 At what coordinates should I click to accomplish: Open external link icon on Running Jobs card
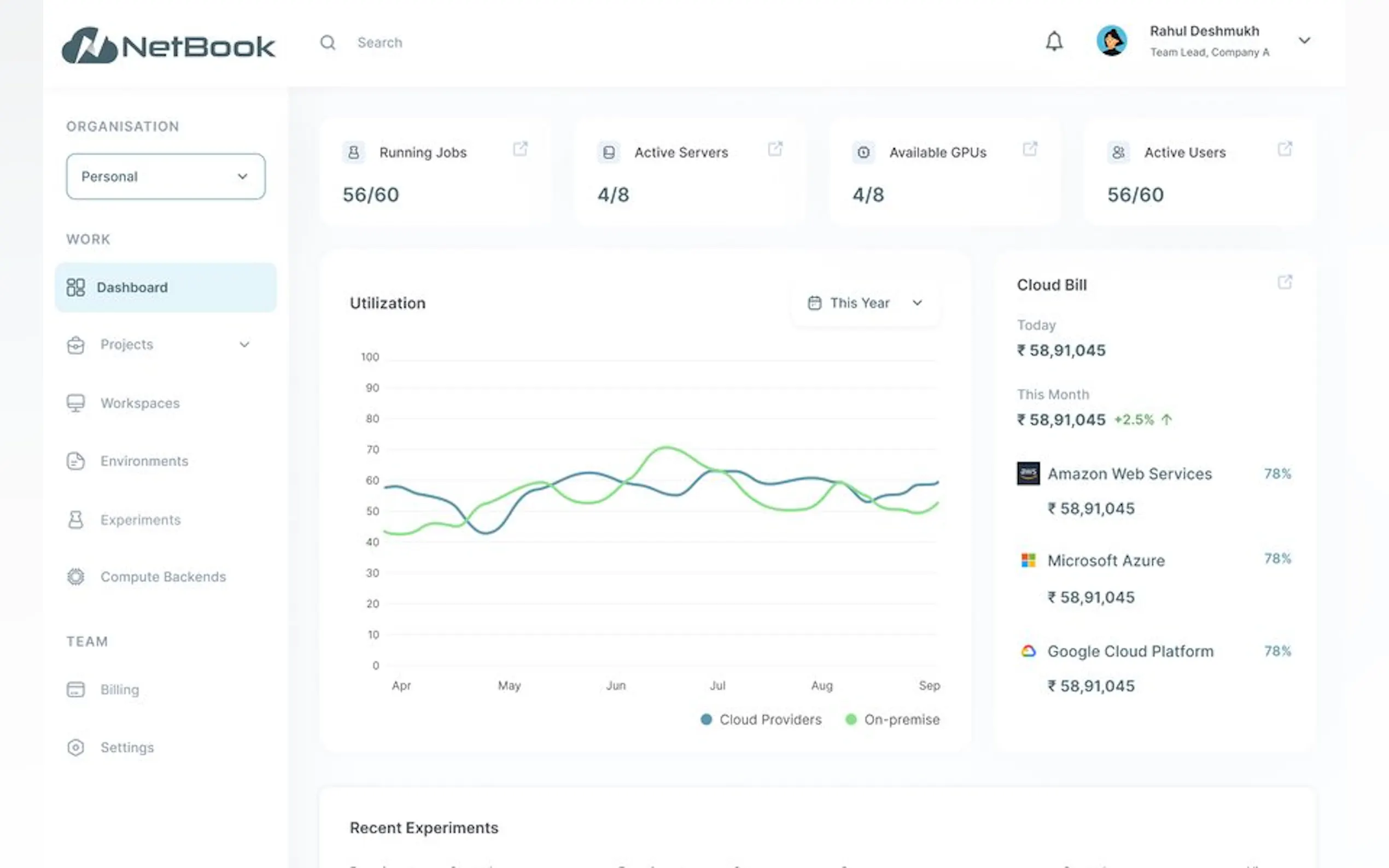point(520,149)
